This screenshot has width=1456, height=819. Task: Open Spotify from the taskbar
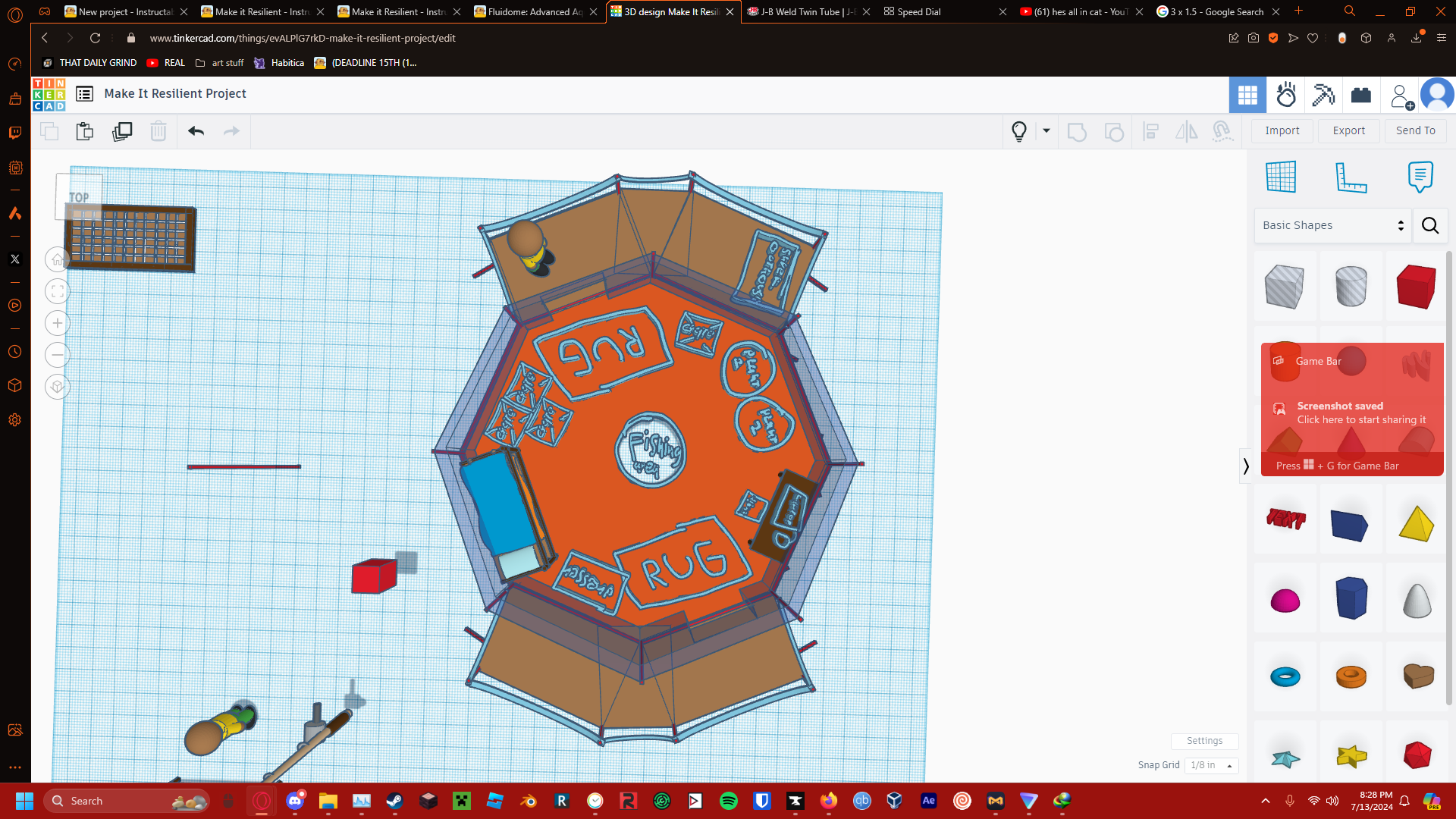point(729,801)
